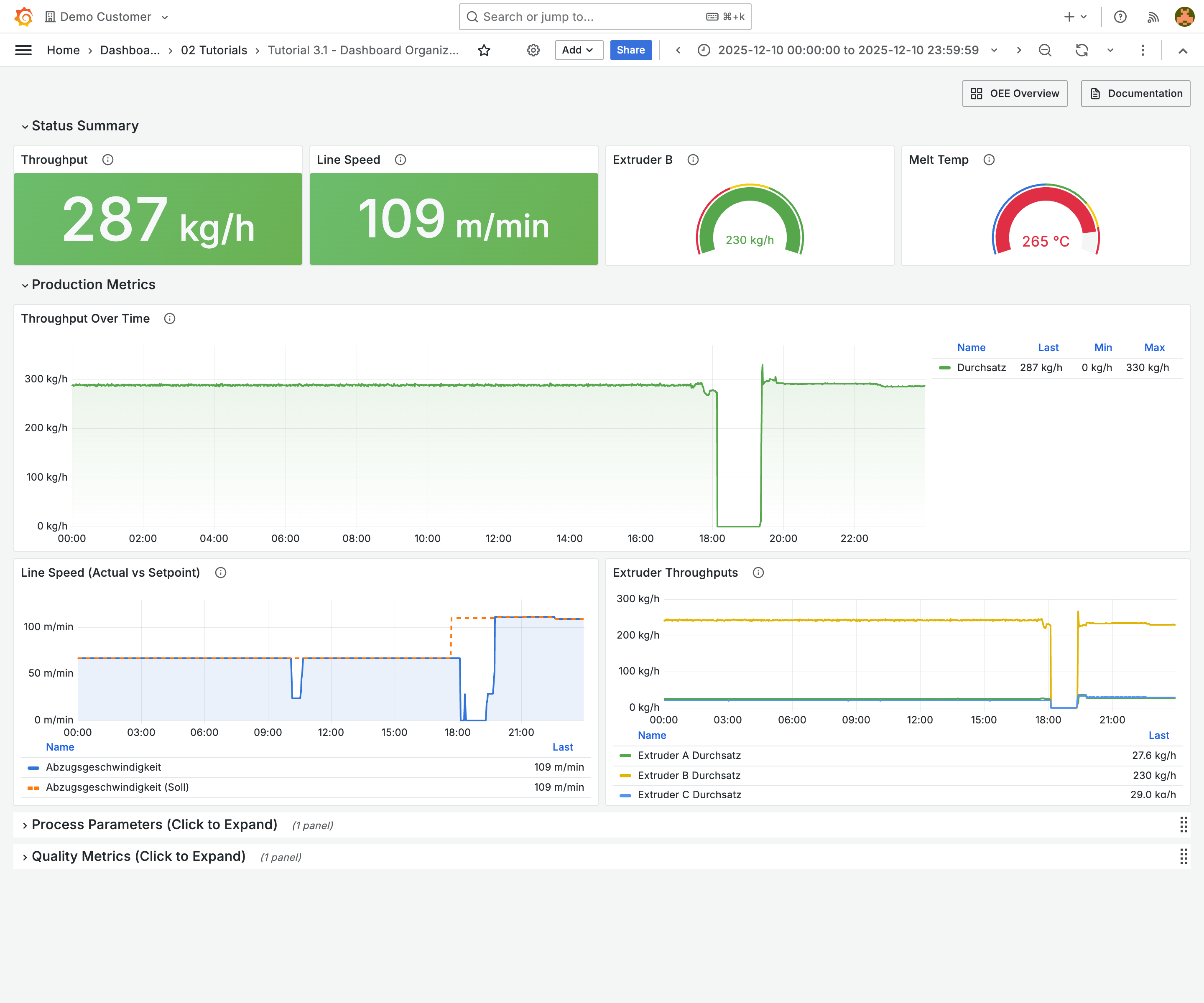Image resolution: width=1204 pixels, height=1003 pixels.
Task: Open the news feed icon
Action: pos(1153,17)
